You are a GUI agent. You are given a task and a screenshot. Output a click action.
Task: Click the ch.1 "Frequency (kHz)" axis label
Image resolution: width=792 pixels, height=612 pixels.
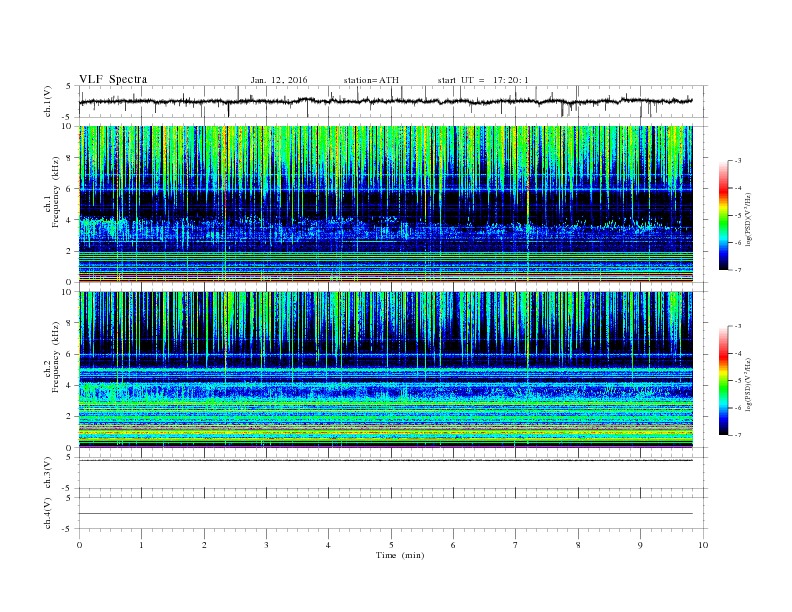pyautogui.click(x=55, y=192)
